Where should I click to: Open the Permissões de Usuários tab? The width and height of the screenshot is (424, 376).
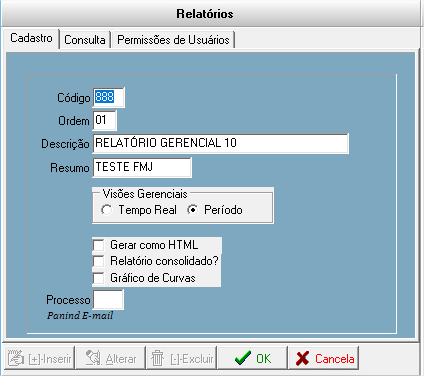point(173,40)
